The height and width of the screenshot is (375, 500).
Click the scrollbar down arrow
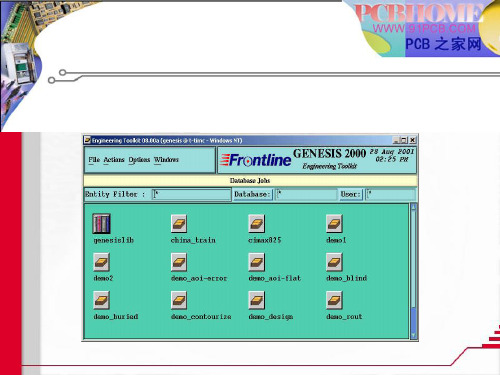414,335
